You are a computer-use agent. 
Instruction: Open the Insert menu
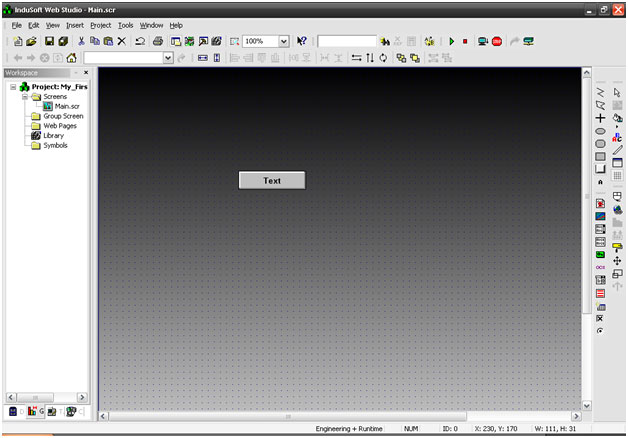(75, 25)
